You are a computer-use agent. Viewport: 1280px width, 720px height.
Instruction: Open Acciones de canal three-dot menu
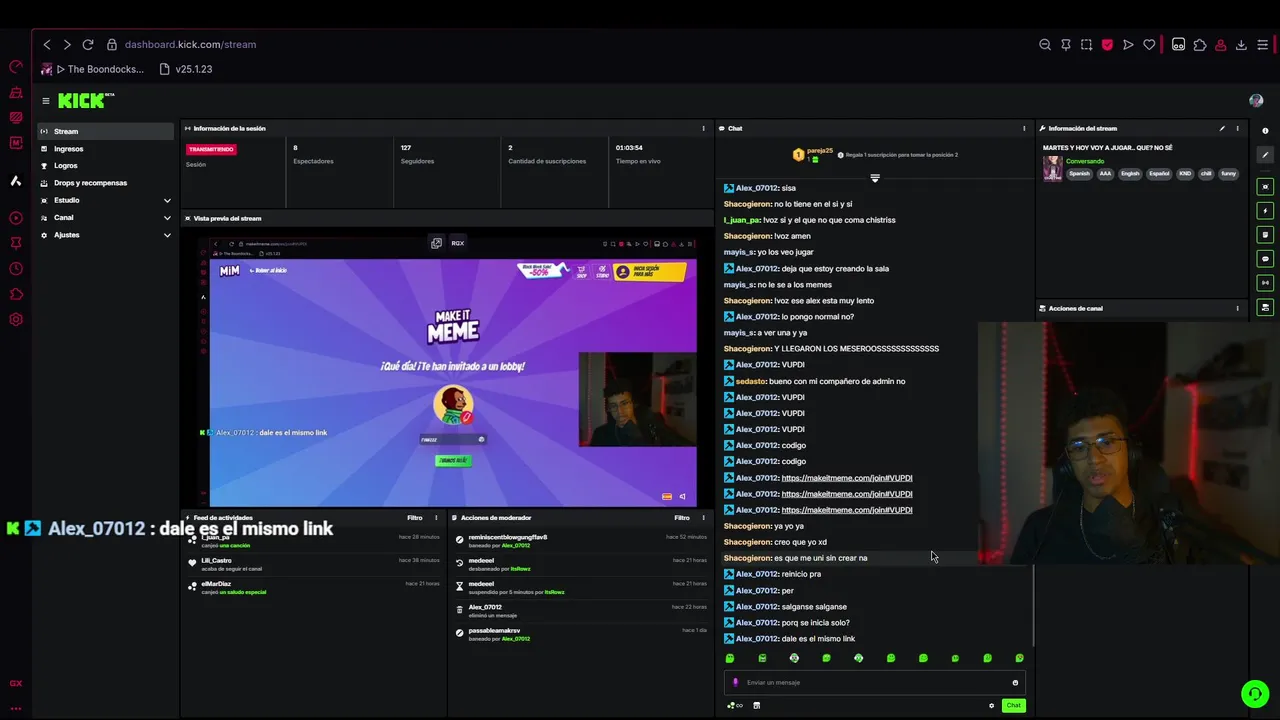[1237, 308]
